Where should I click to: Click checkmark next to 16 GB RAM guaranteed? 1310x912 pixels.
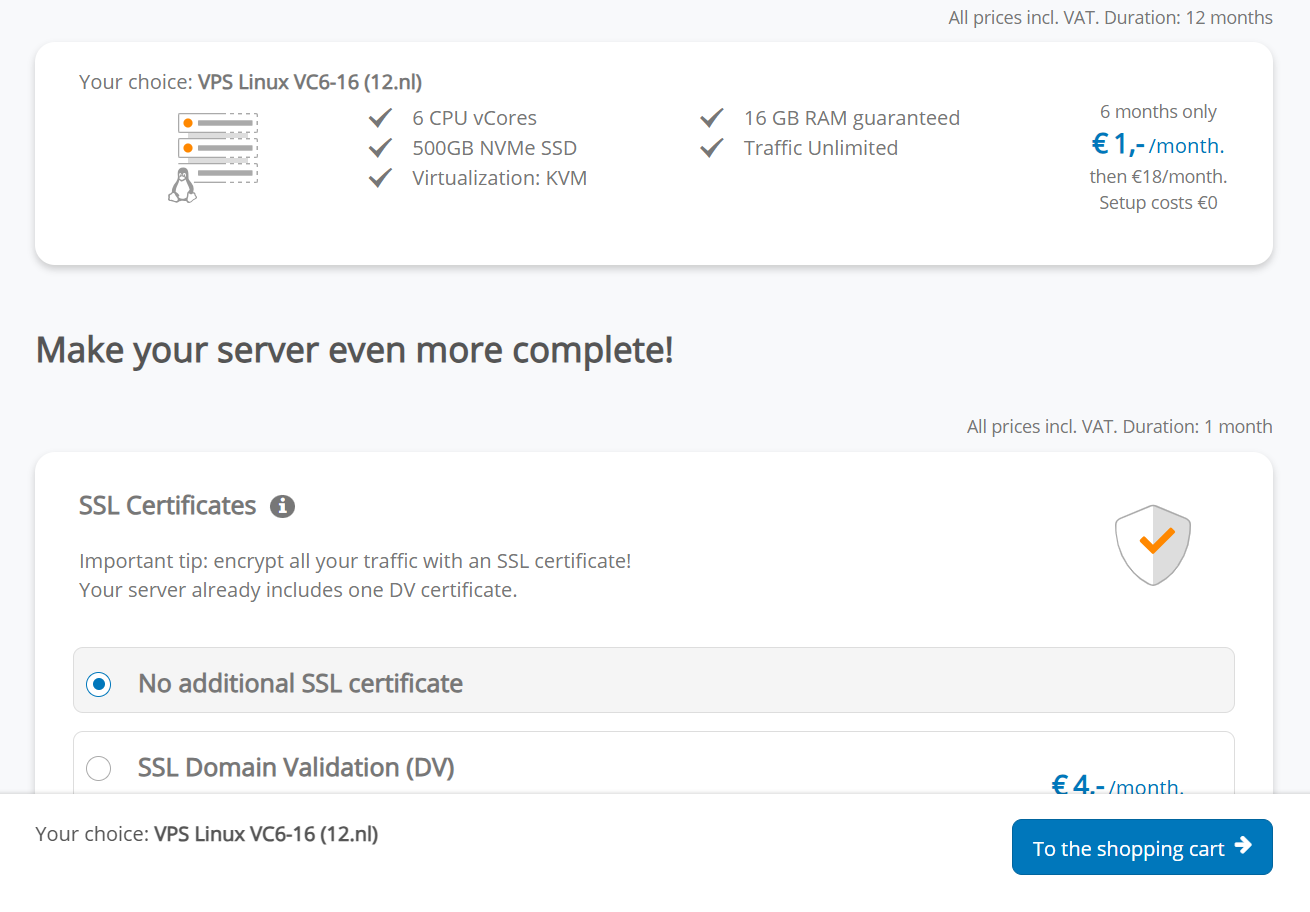pyautogui.click(x=712, y=118)
